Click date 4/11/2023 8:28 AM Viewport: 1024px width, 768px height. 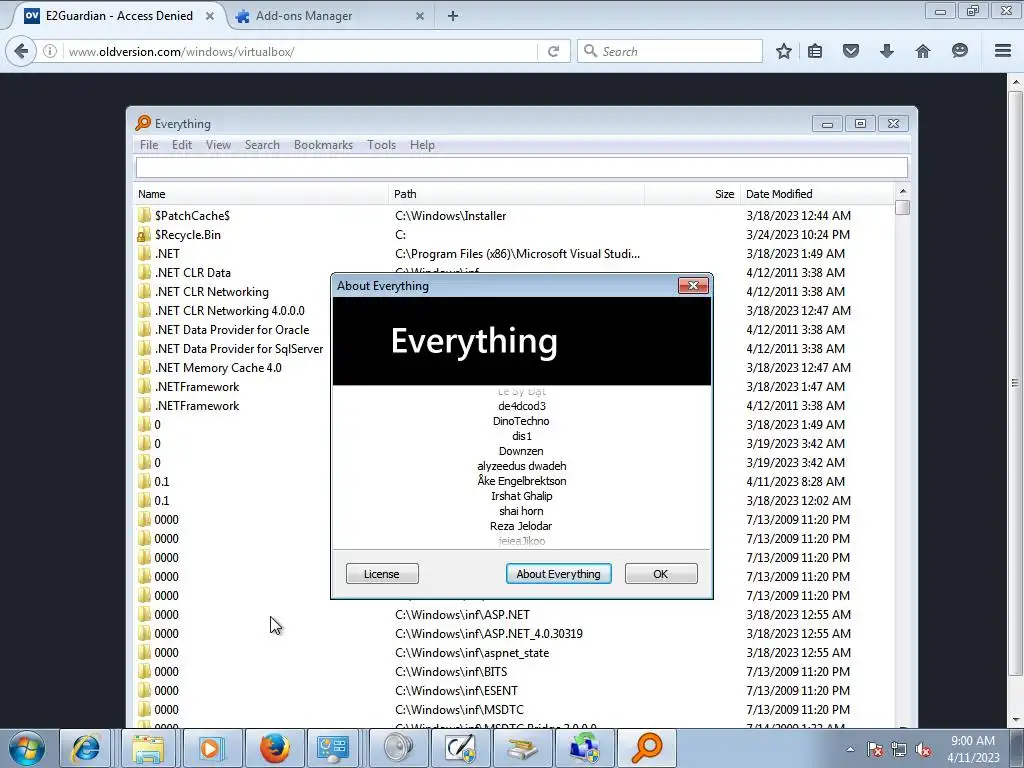795,481
